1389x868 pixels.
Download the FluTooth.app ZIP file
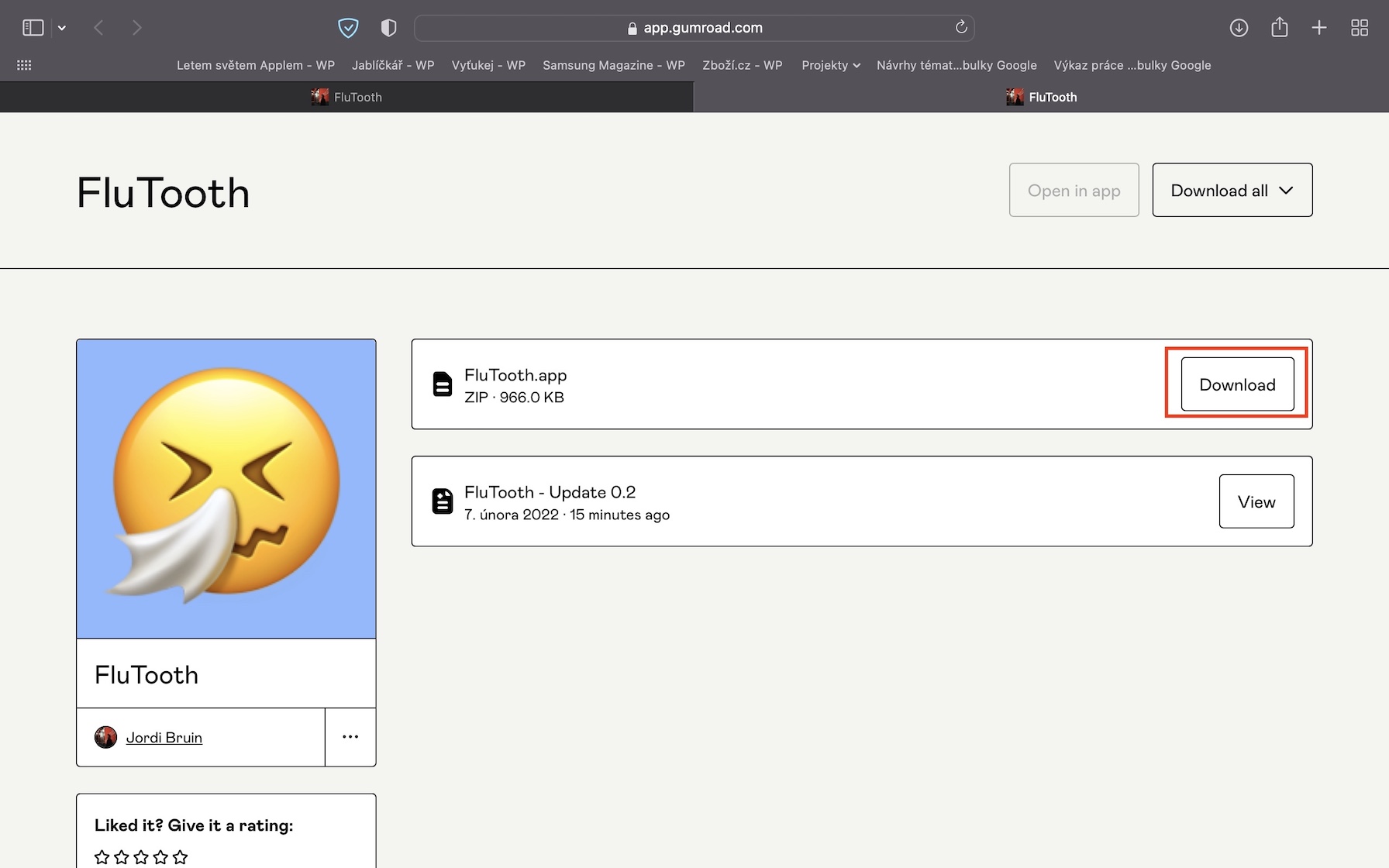click(1238, 384)
